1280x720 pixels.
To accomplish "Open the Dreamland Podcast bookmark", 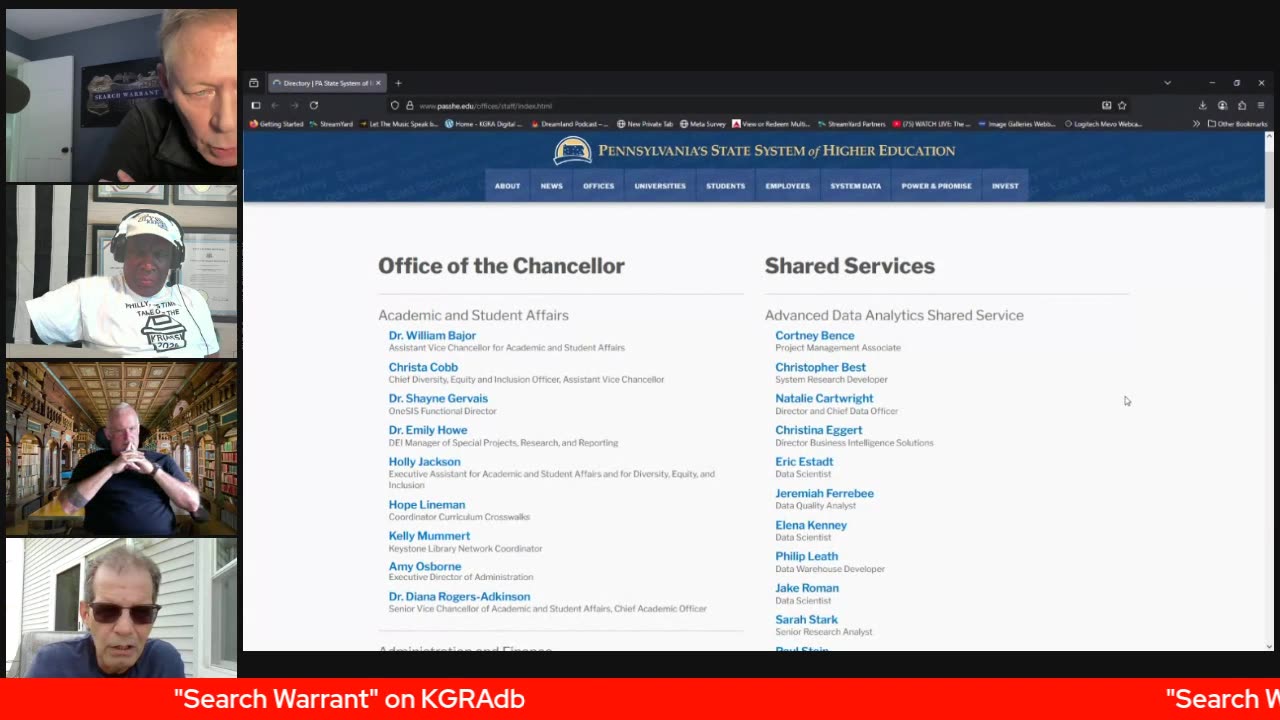I will click(569, 124).
